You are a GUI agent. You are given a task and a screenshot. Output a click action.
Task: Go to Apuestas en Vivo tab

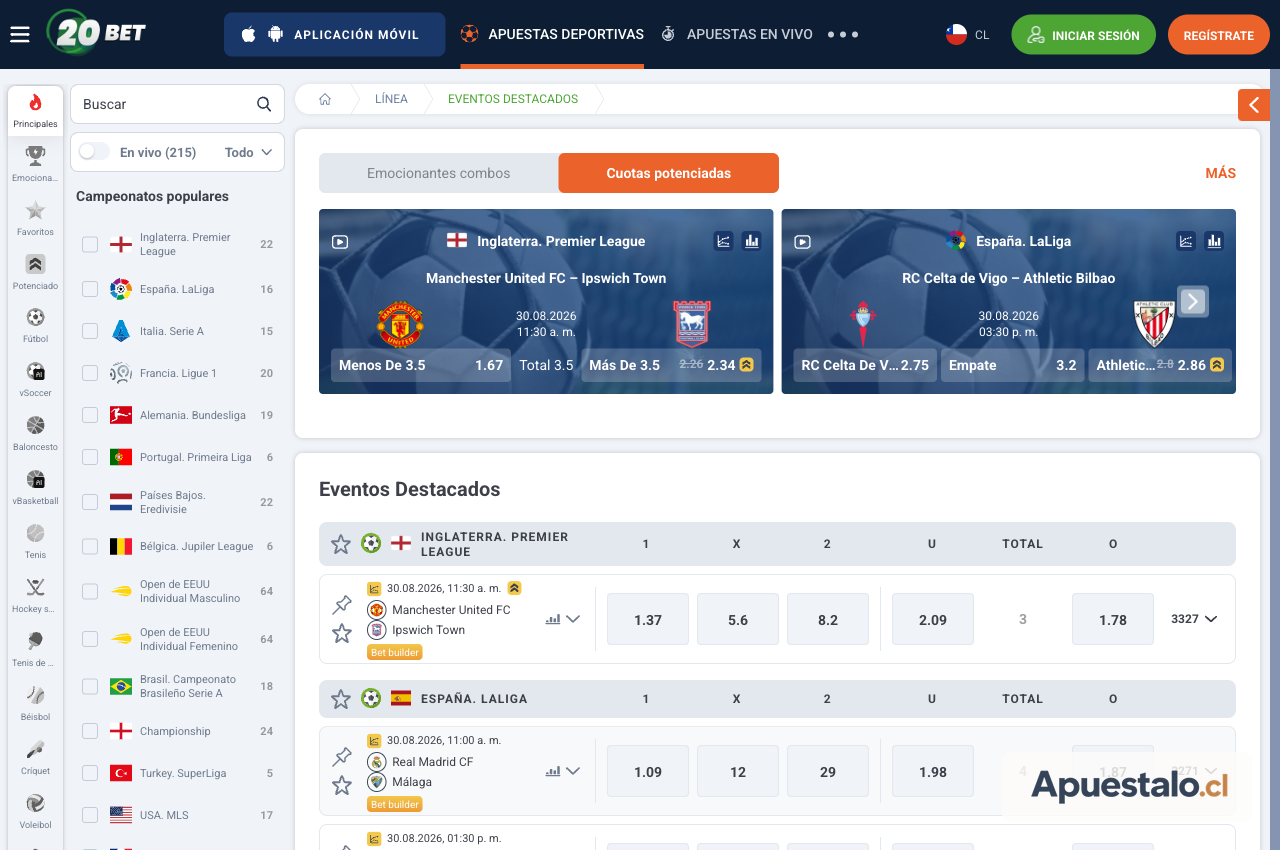(x=737, y=34)
